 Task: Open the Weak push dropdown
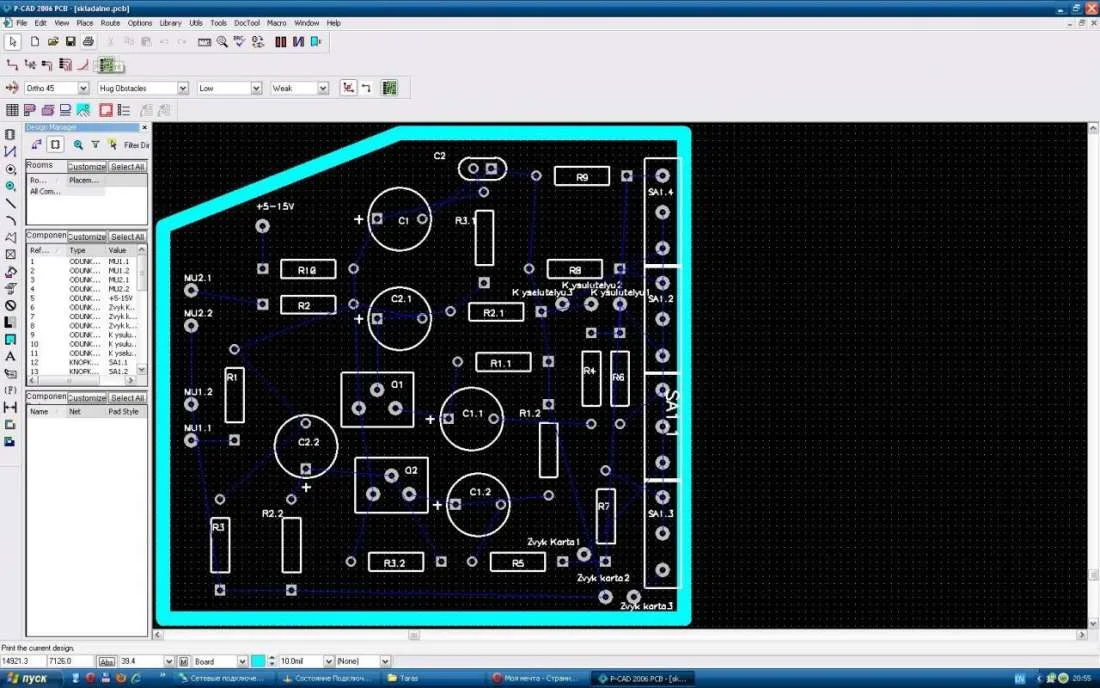323,88
